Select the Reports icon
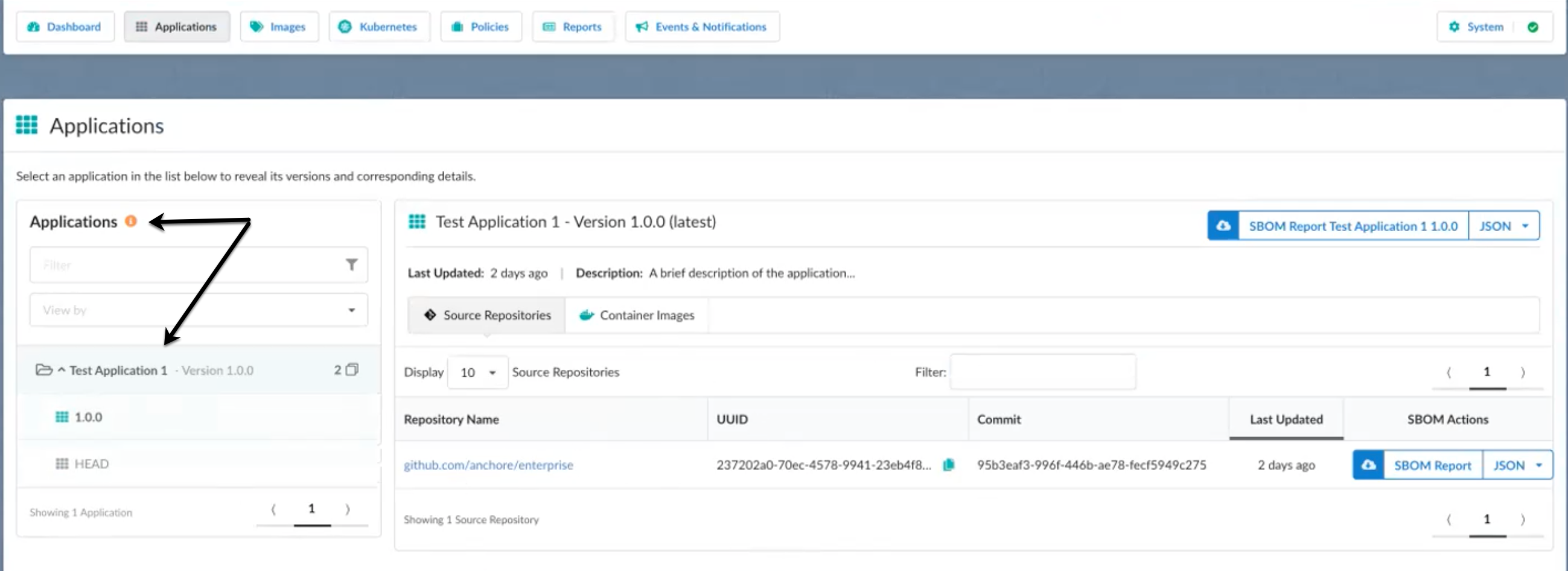Viewport: 1568px width, 571px height. coord(549,26)
